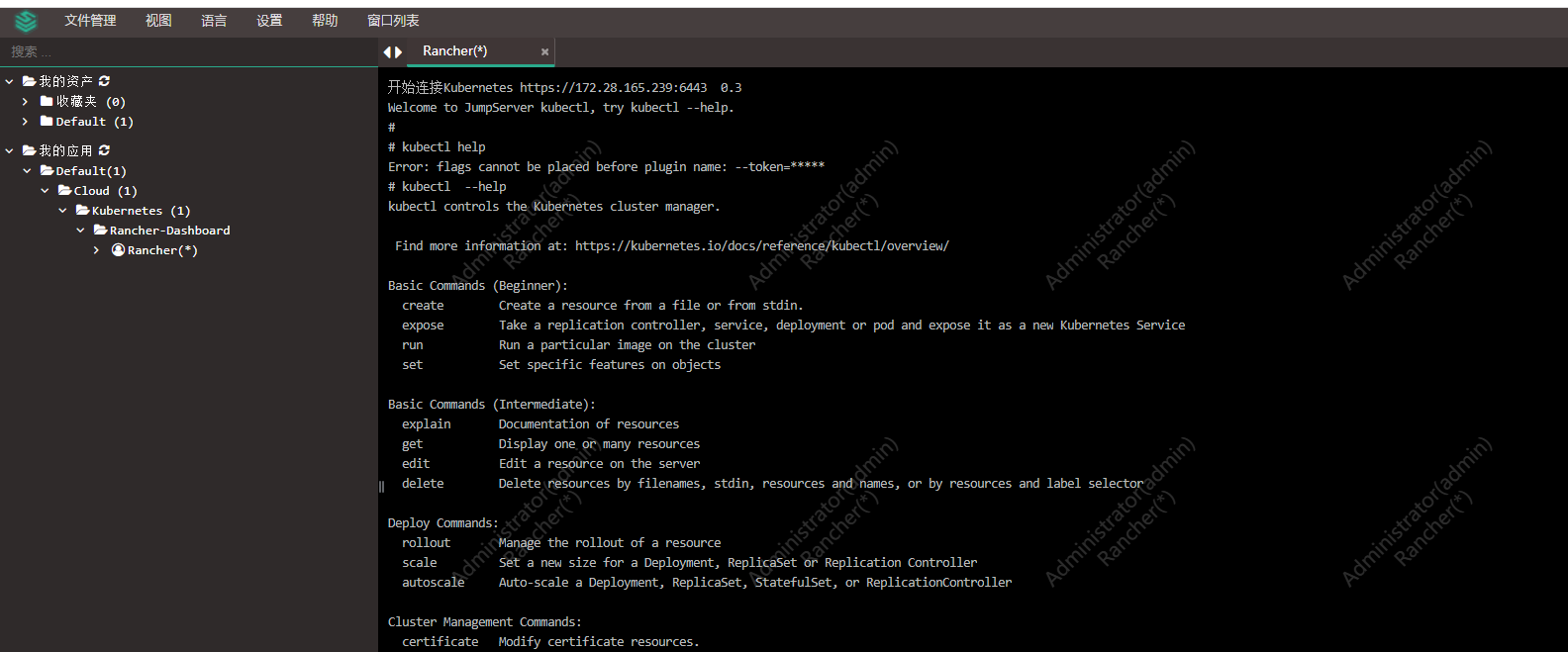Select the Default (1) folder icon under 我的资产

click(x=47, y=121)
